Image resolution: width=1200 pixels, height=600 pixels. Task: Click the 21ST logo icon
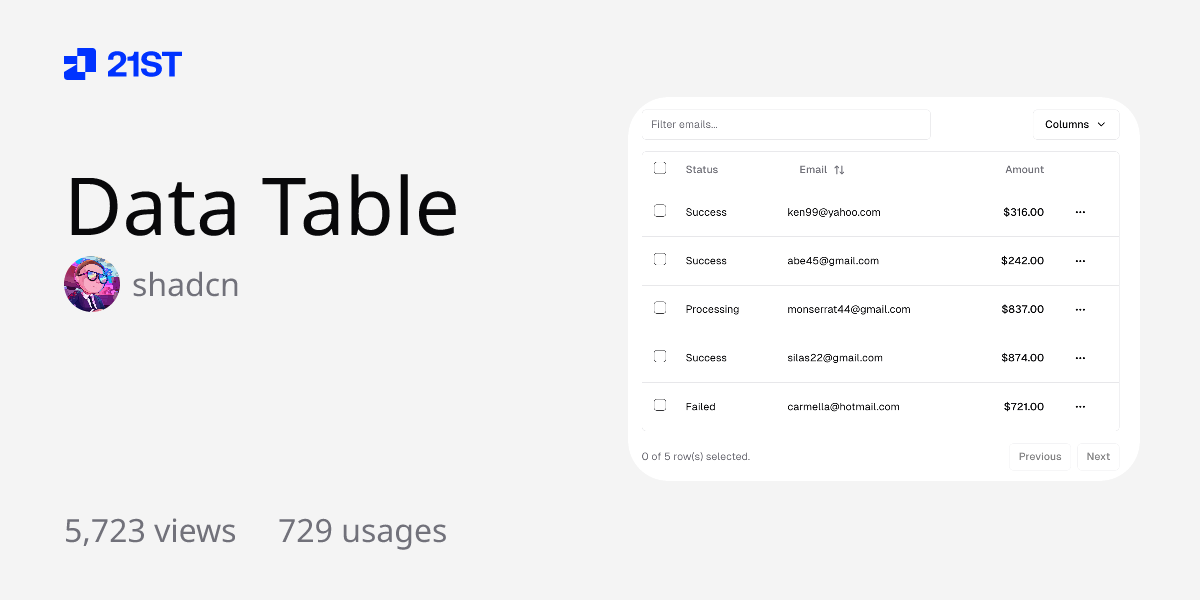click(80, 64)
